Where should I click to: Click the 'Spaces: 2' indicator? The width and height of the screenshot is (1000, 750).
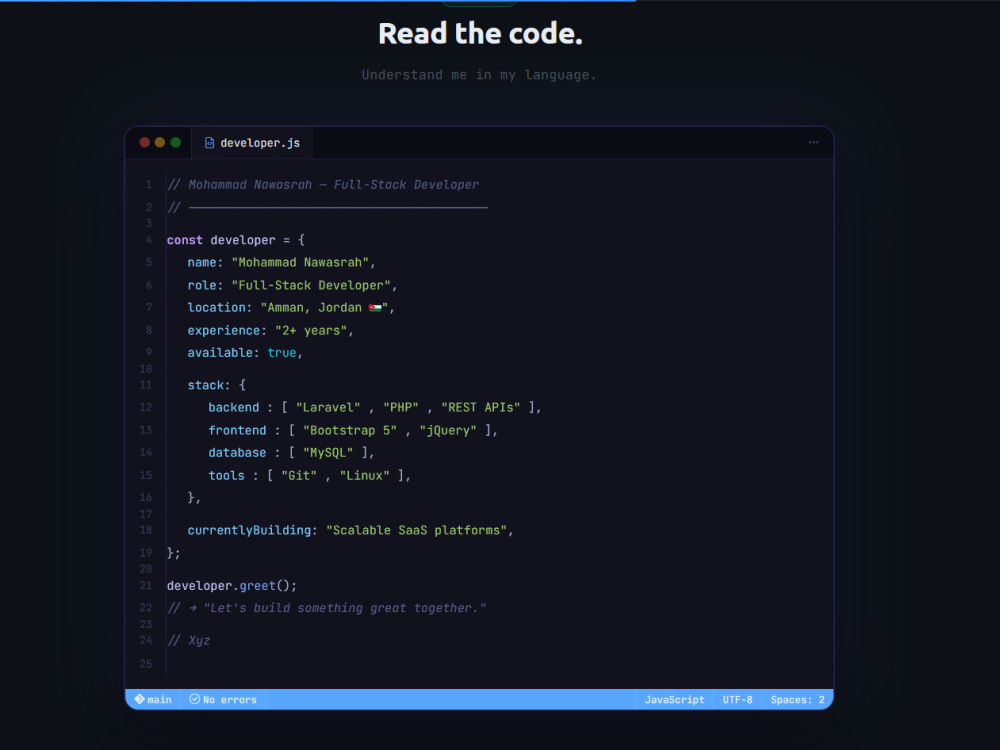(797, 700)
